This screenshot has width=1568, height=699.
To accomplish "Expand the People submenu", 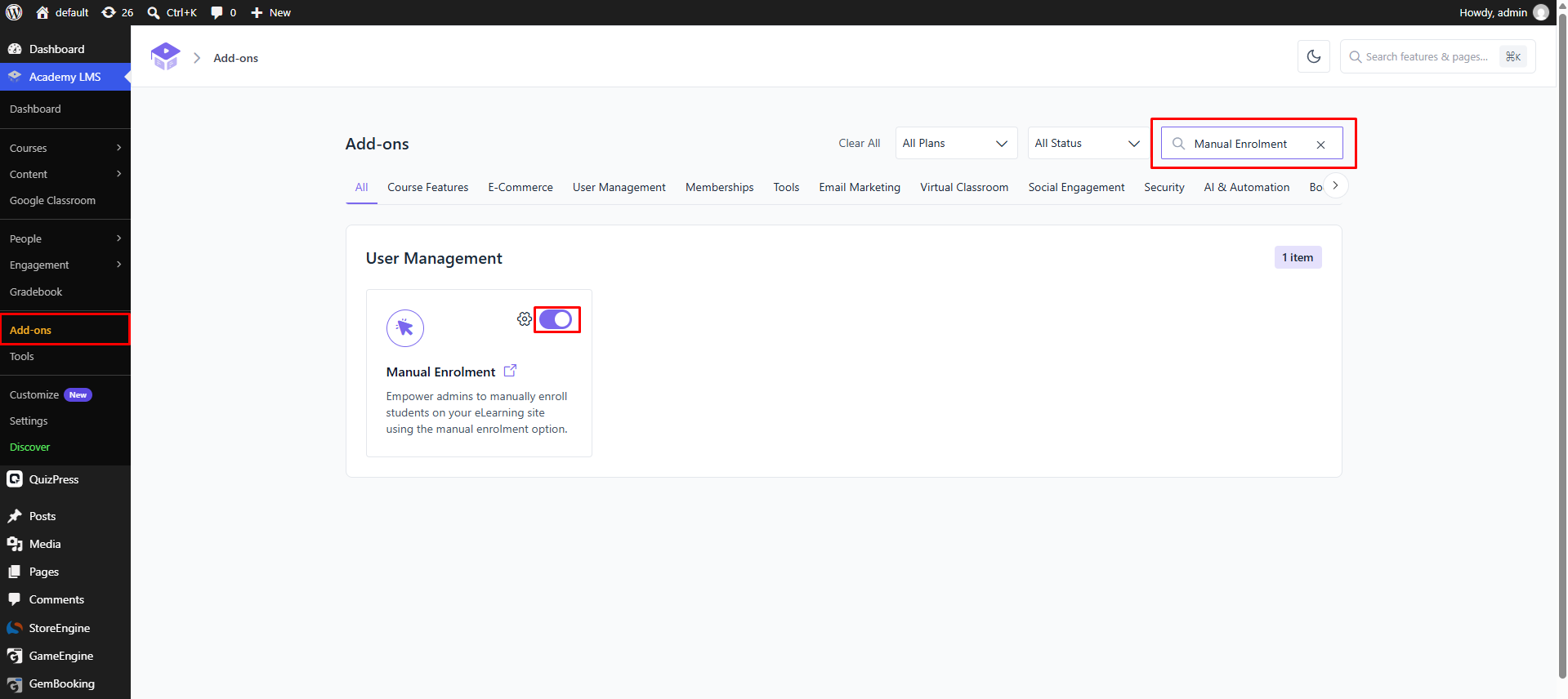I will pyautogui.click(x=65, y=238).
